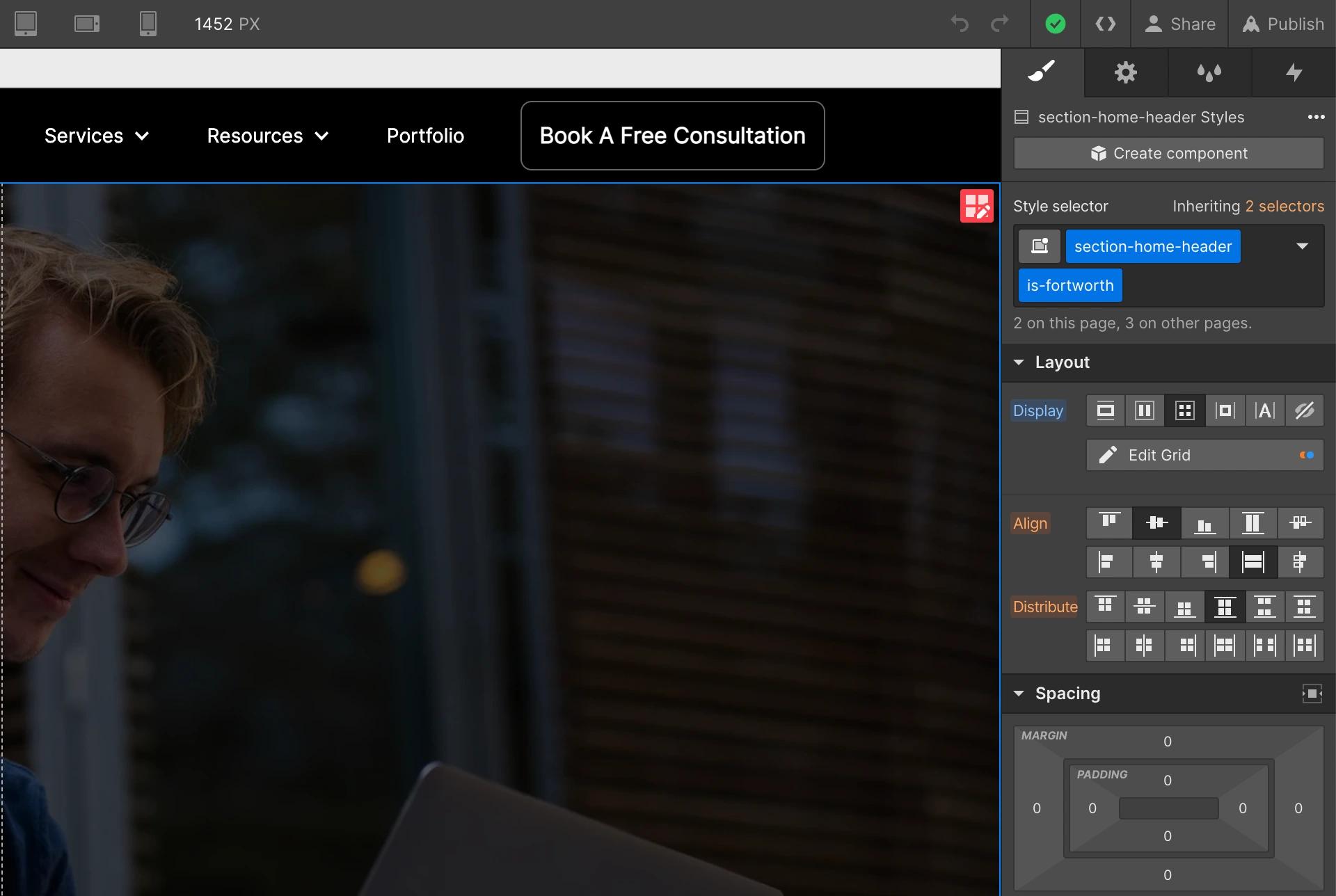Expand the style selector dropdown arrow

pyautogui.click(x=1303, y=246)
